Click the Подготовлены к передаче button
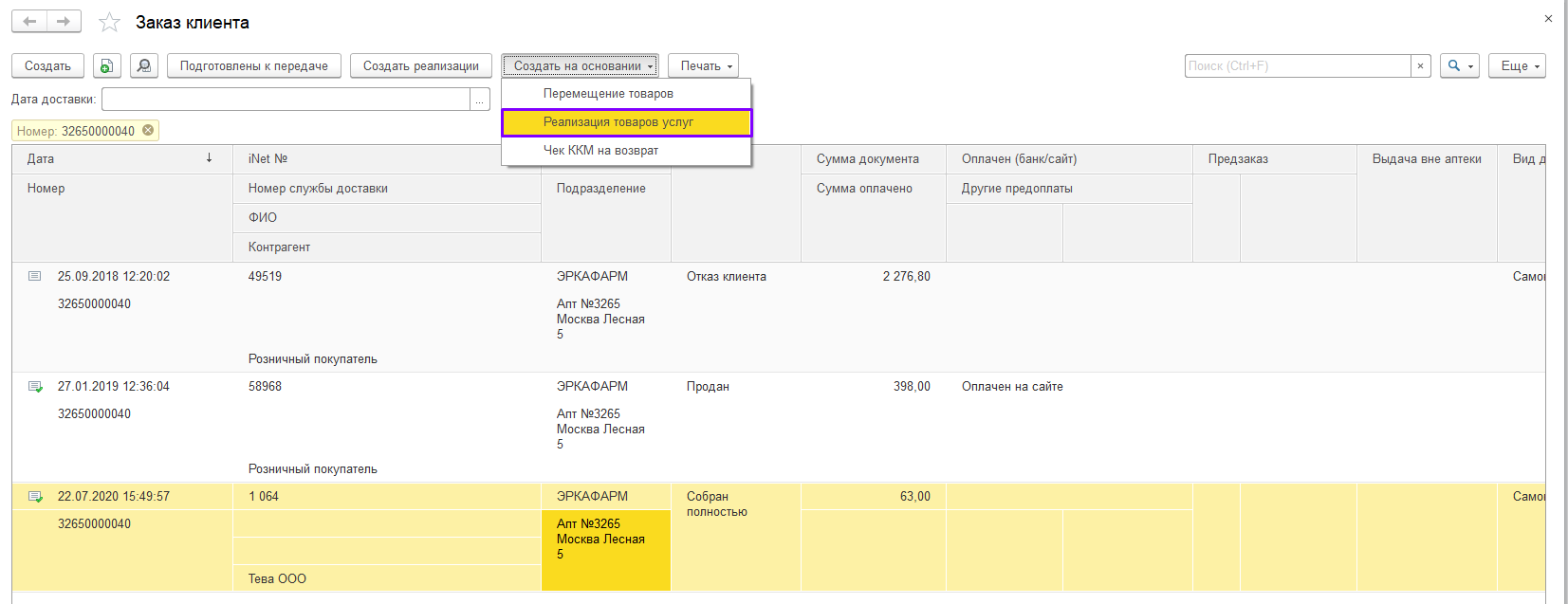This screenshot has width=1568, height=604. [x=253, y=65]
